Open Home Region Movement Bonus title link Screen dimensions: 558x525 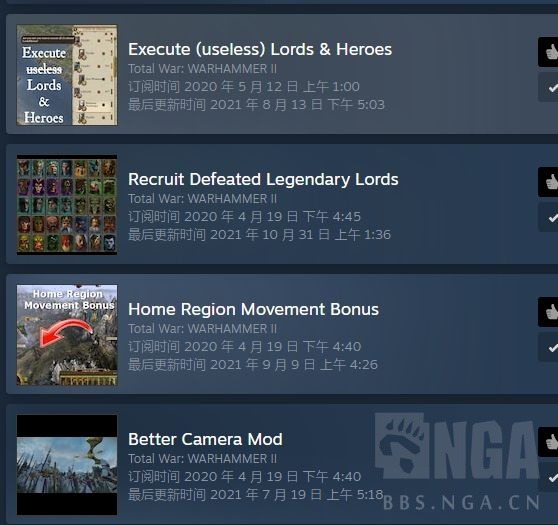click(253, 309)
